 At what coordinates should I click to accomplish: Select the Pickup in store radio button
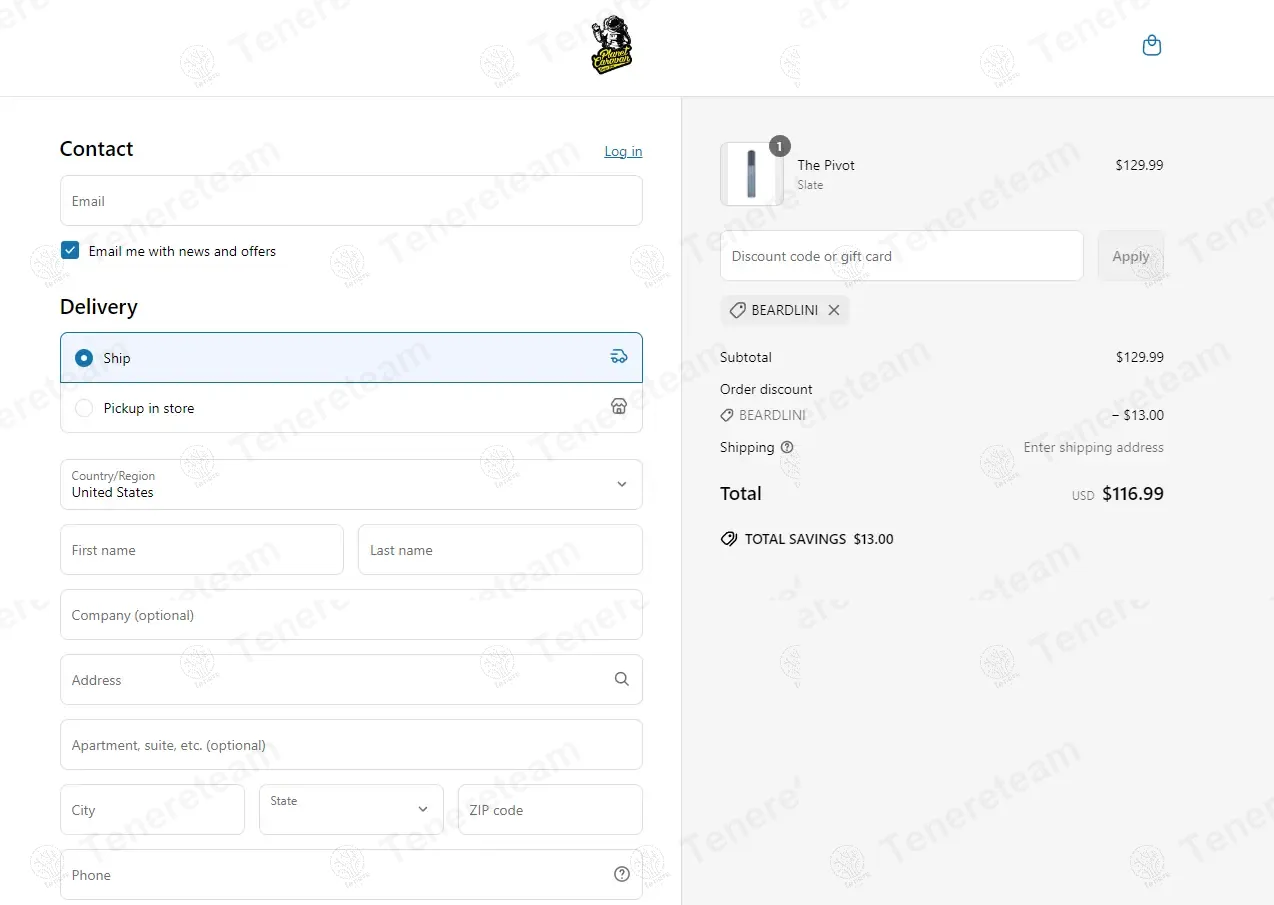click(x=84, y=408)
